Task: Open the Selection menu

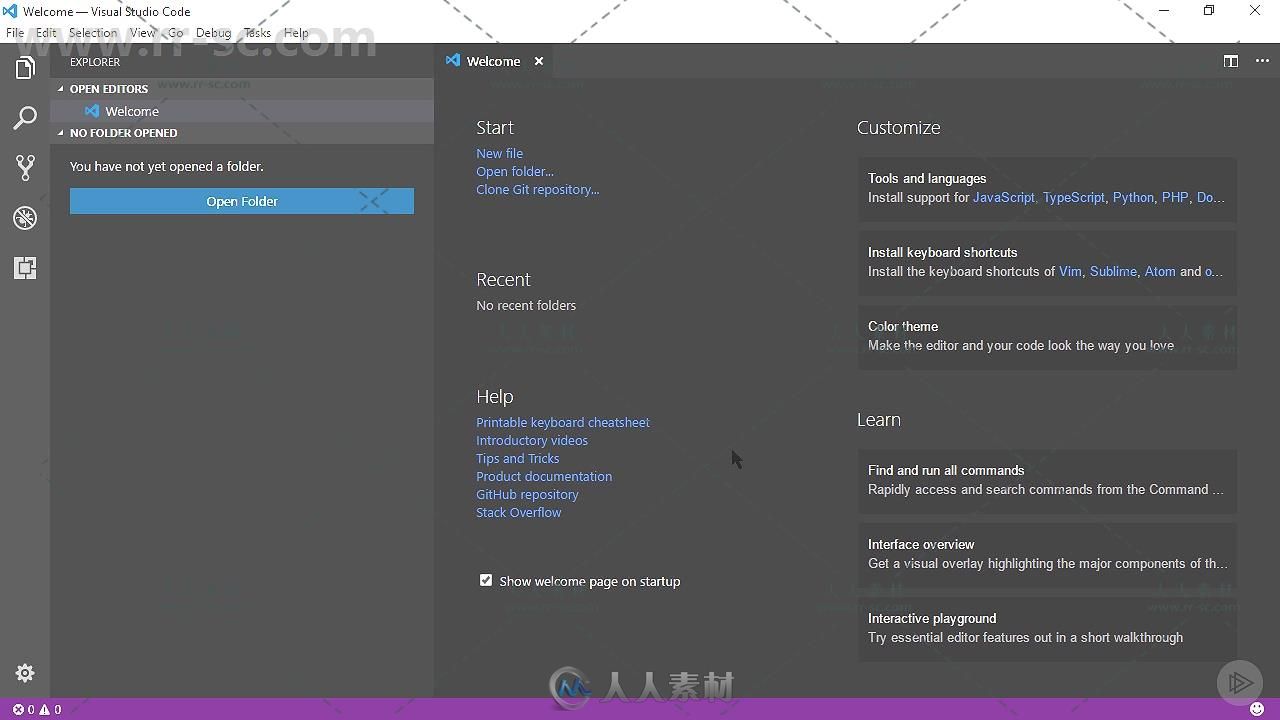Action: tap(93, 33)
